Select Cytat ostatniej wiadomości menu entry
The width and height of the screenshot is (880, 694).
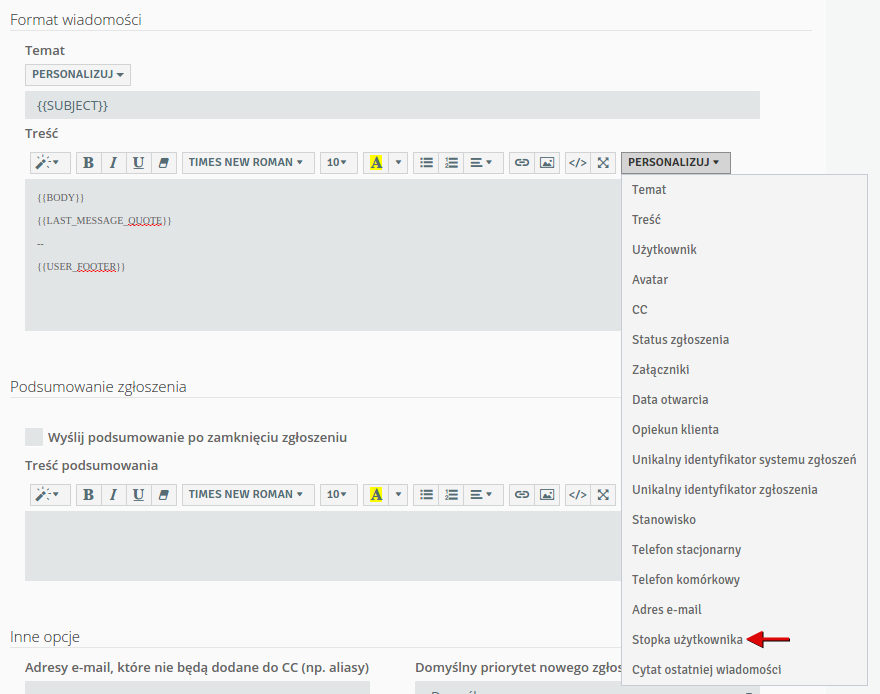tap(744, 670)
